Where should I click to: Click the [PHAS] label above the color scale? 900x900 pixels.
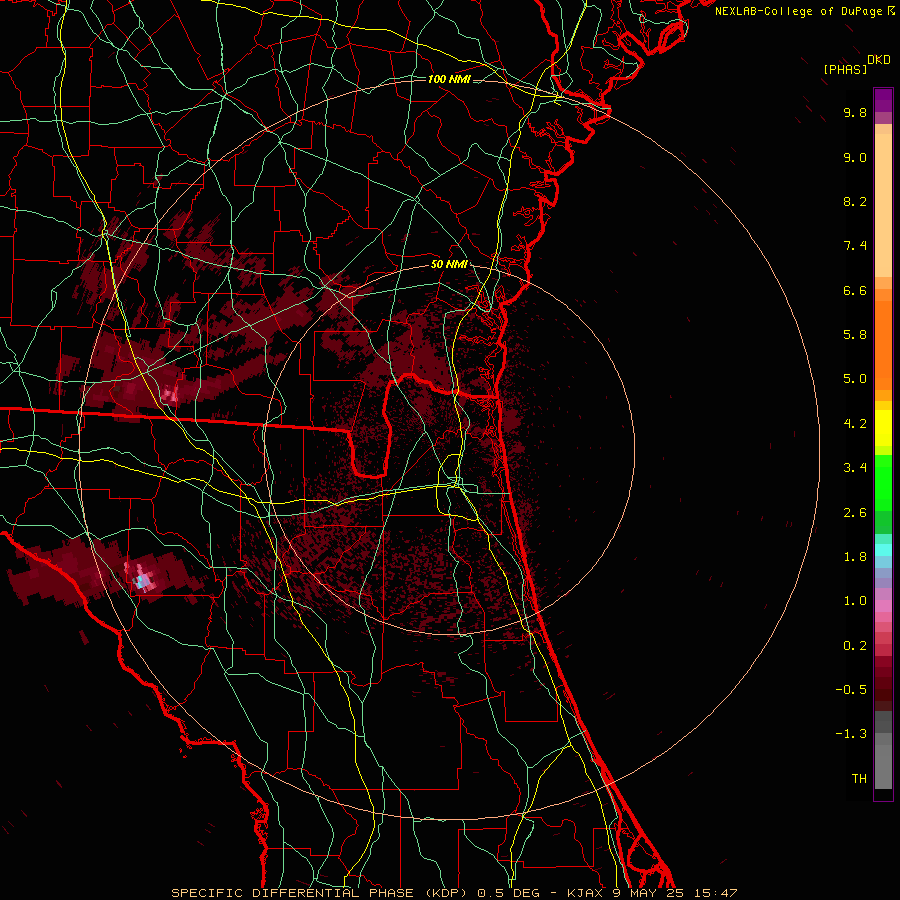[845, 69]
